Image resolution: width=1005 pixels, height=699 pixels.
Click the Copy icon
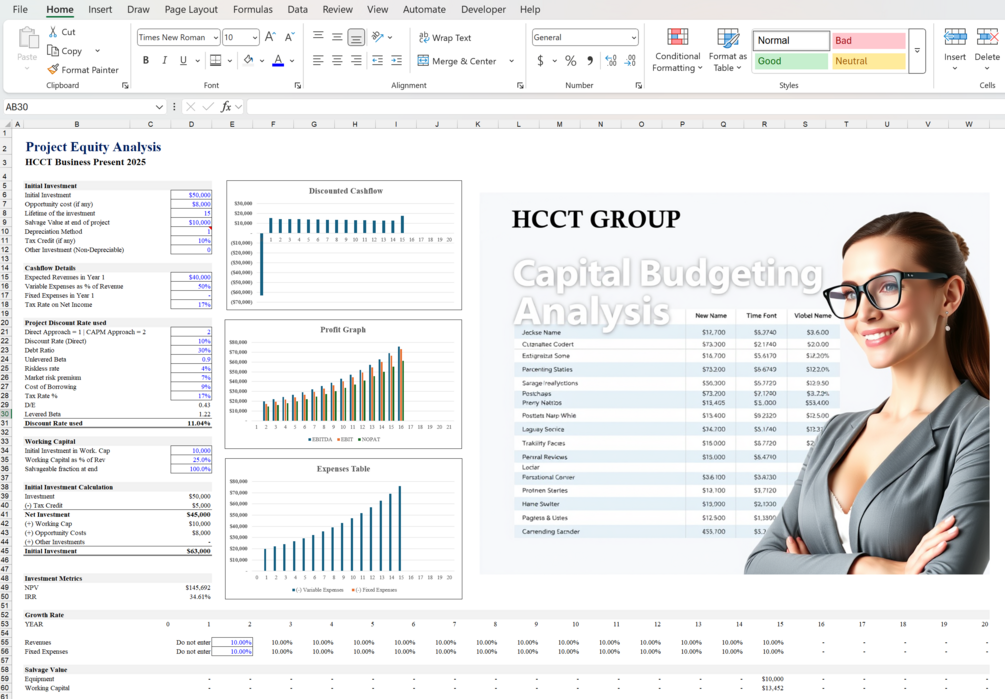[53, 51]
